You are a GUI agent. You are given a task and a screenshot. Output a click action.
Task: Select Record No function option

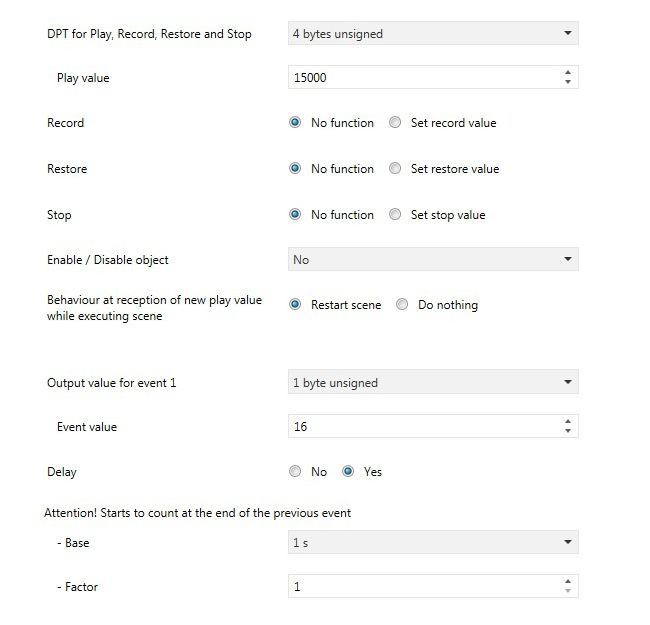[295, 123]
